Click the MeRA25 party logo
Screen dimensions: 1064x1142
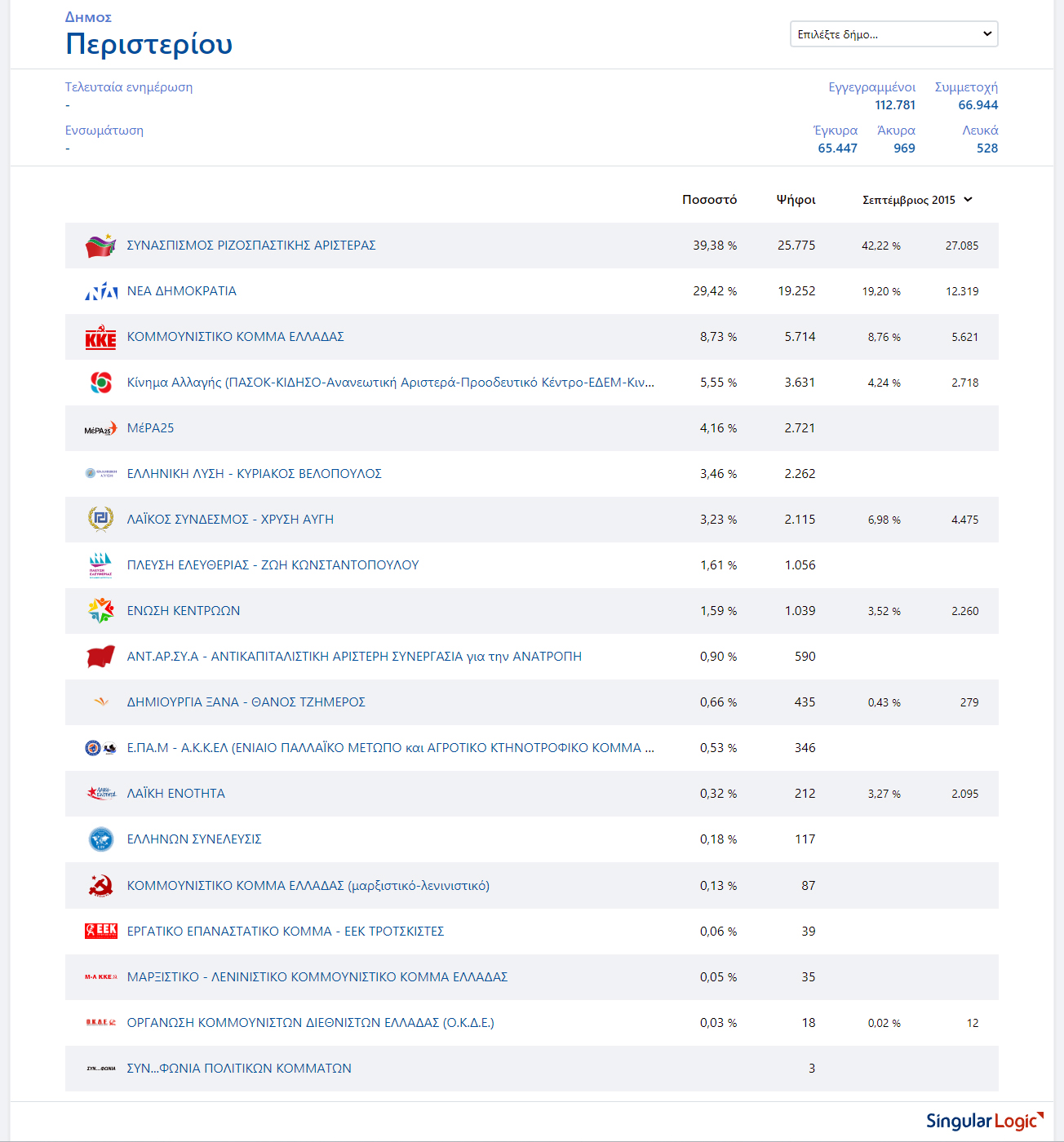click(x=100, y=429)
